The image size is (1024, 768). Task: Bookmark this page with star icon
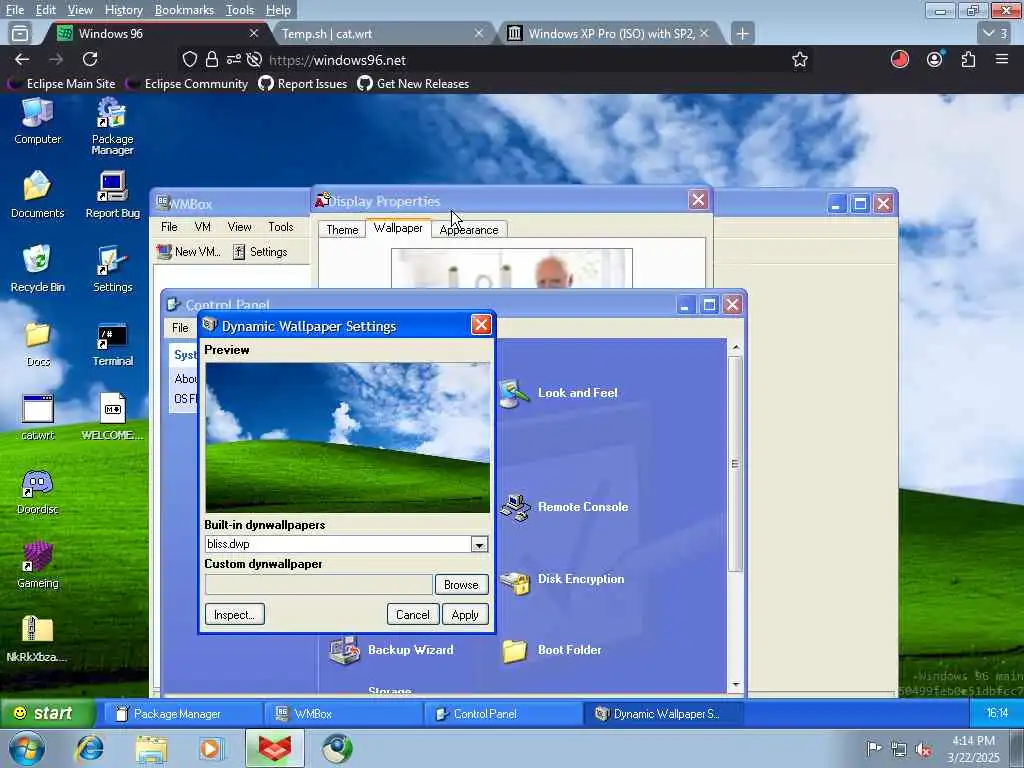pos(800,60)
